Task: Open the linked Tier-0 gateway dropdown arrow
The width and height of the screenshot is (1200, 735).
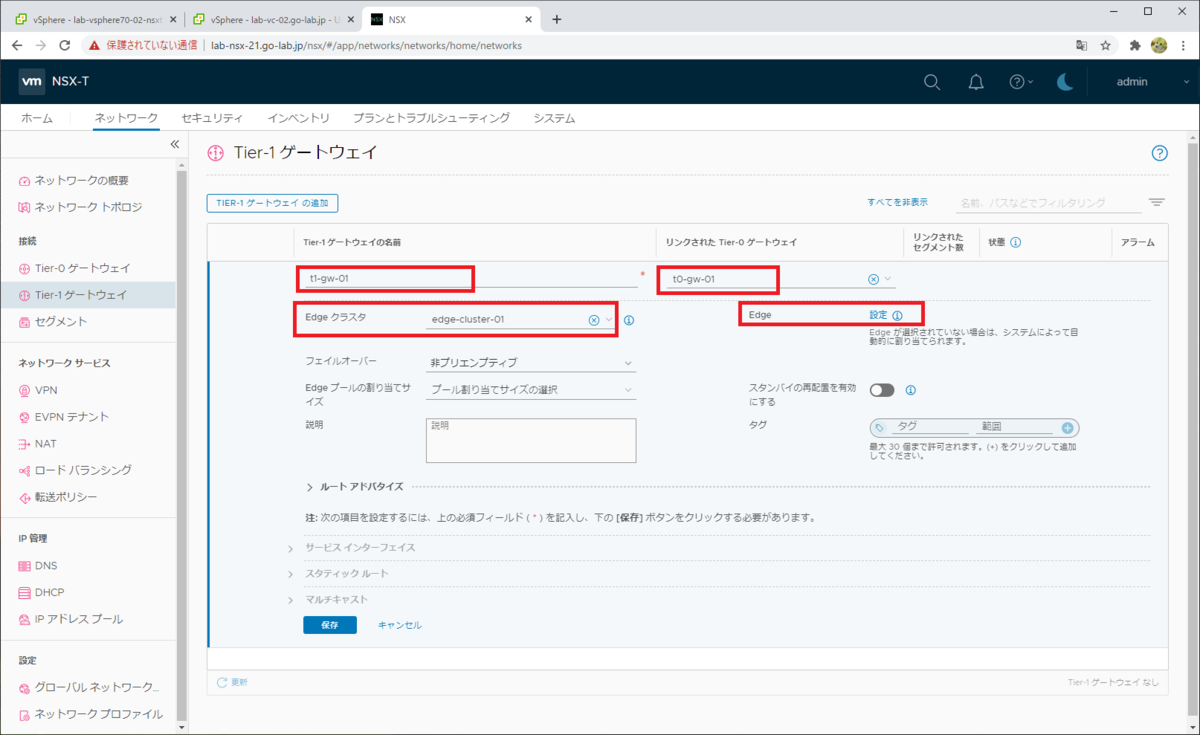Action: [888, 279]
